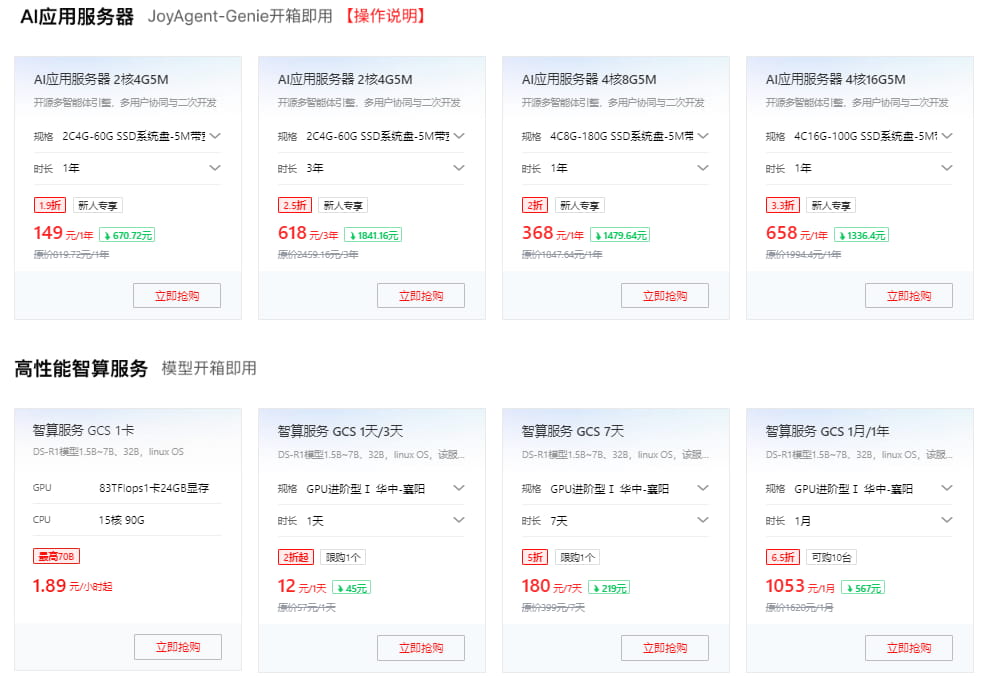Click 立即抢购 for the 149元 server

[x=177, y=296]
